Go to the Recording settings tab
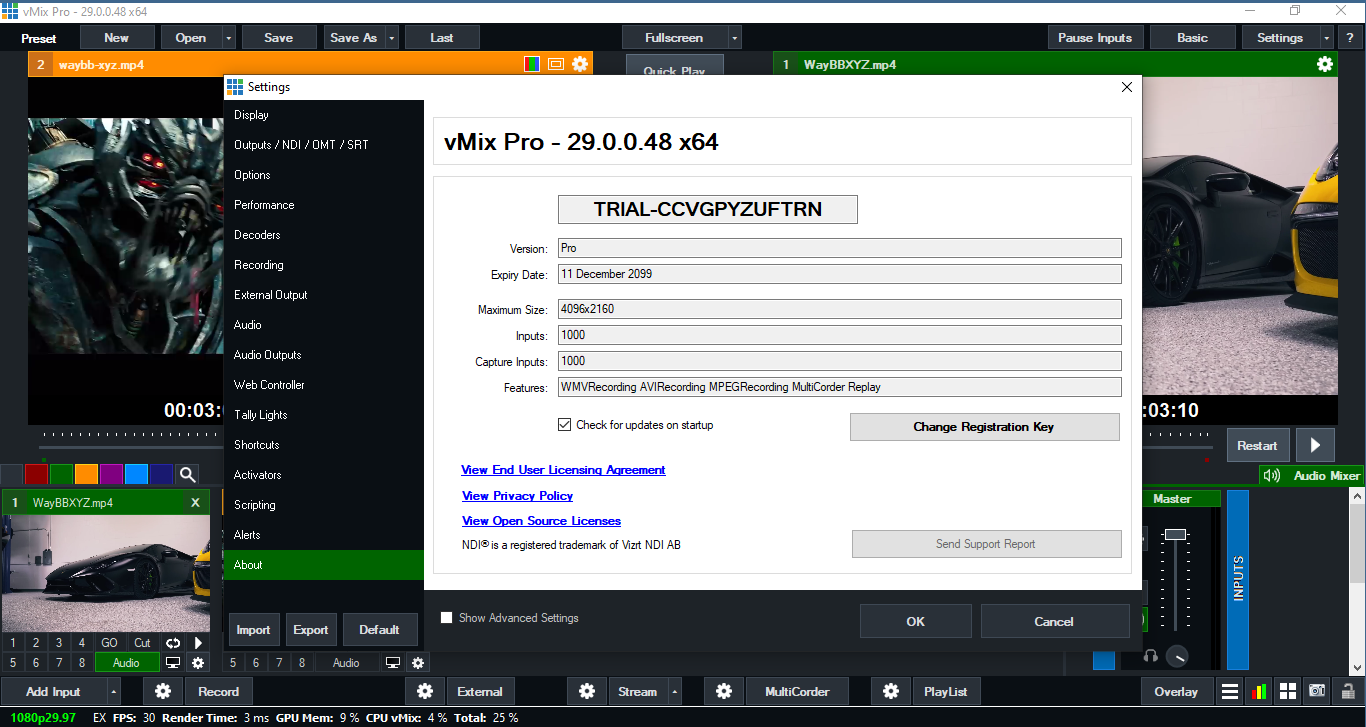1366x727 pixels. pyautogui.click(x=324, y=265)
